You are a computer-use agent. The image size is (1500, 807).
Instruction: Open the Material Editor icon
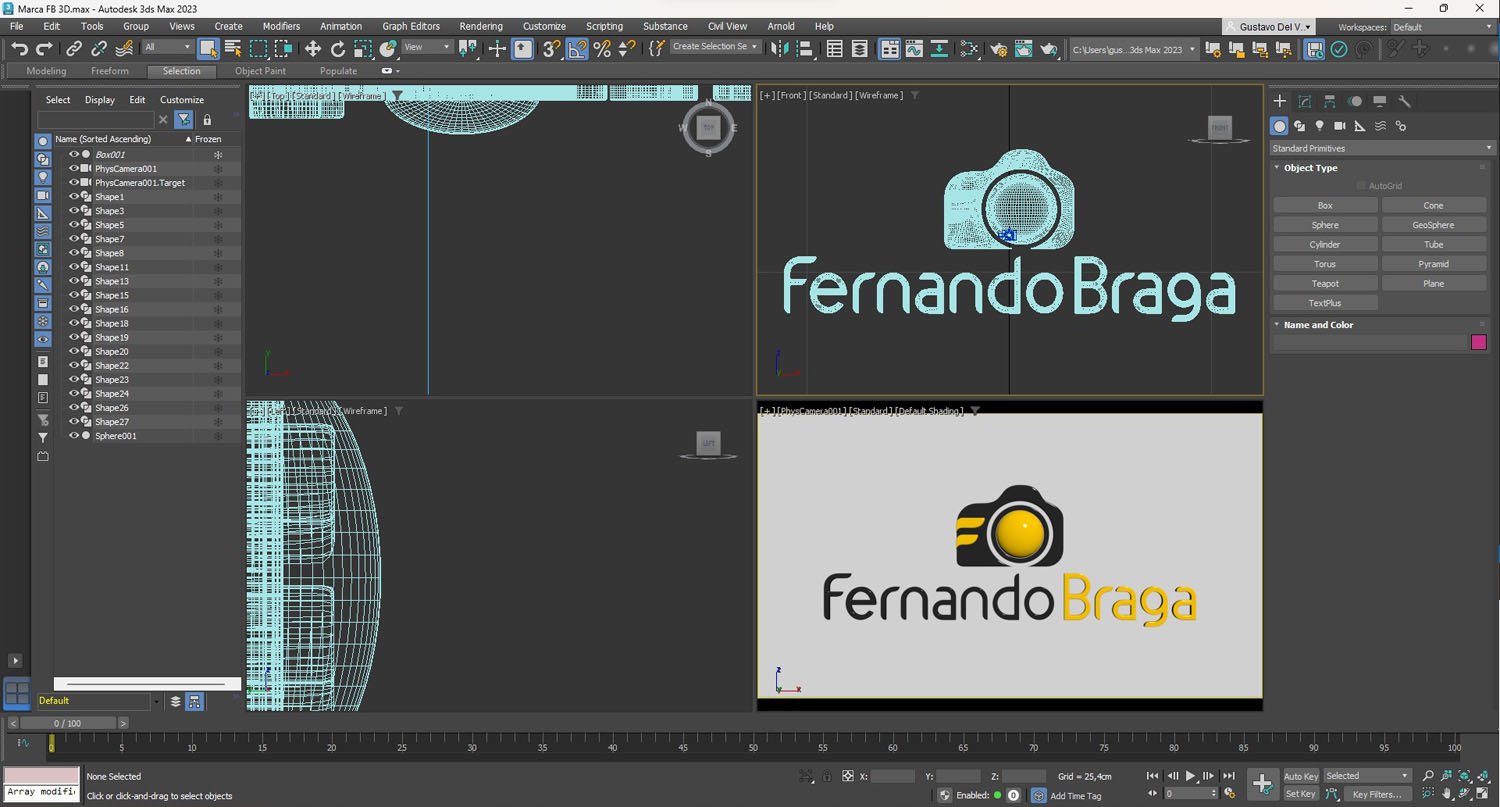pyautogui.click(x=969, y=48)
